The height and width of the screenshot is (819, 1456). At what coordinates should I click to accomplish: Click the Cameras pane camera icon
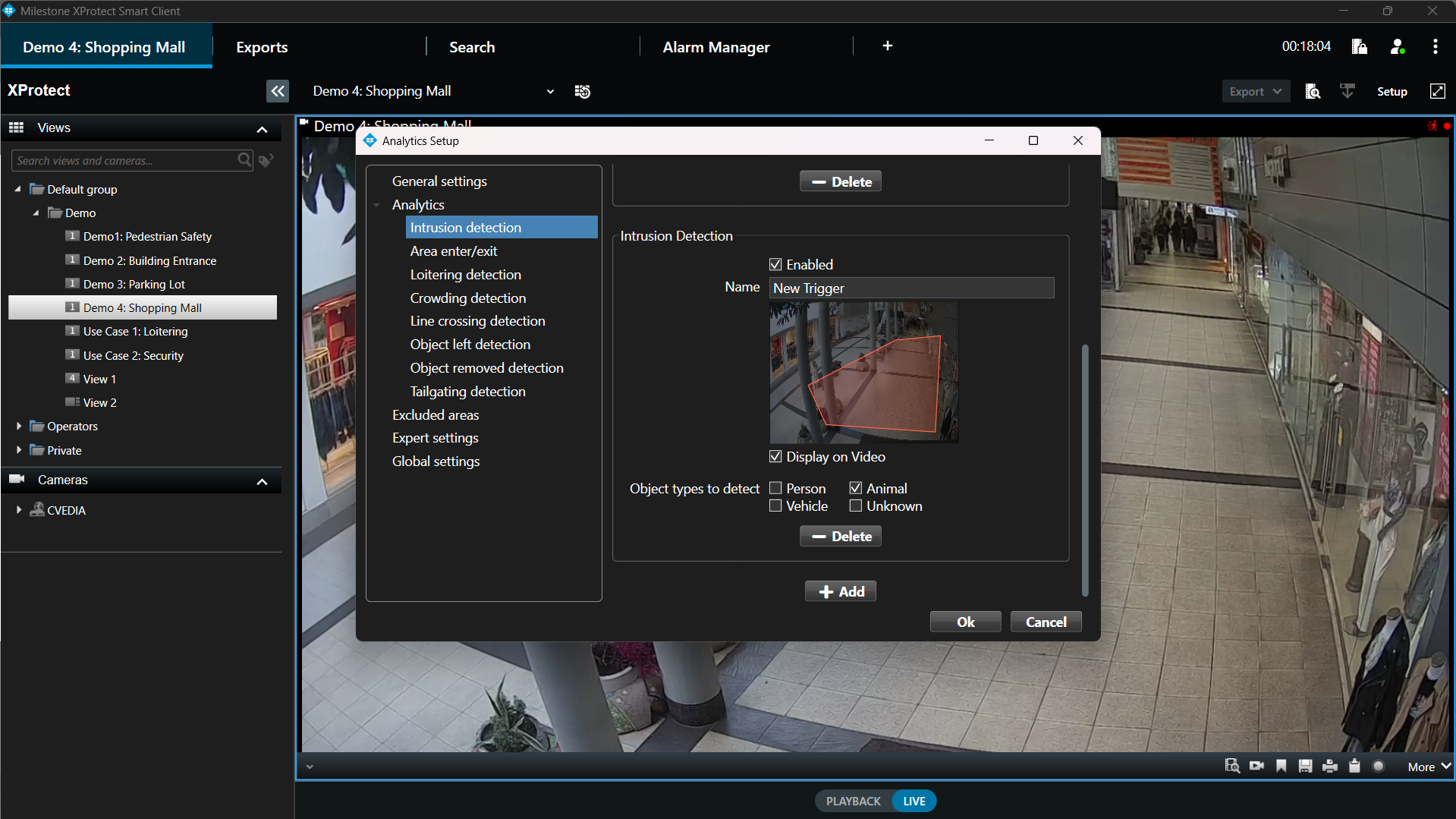[x=17, y=479]
